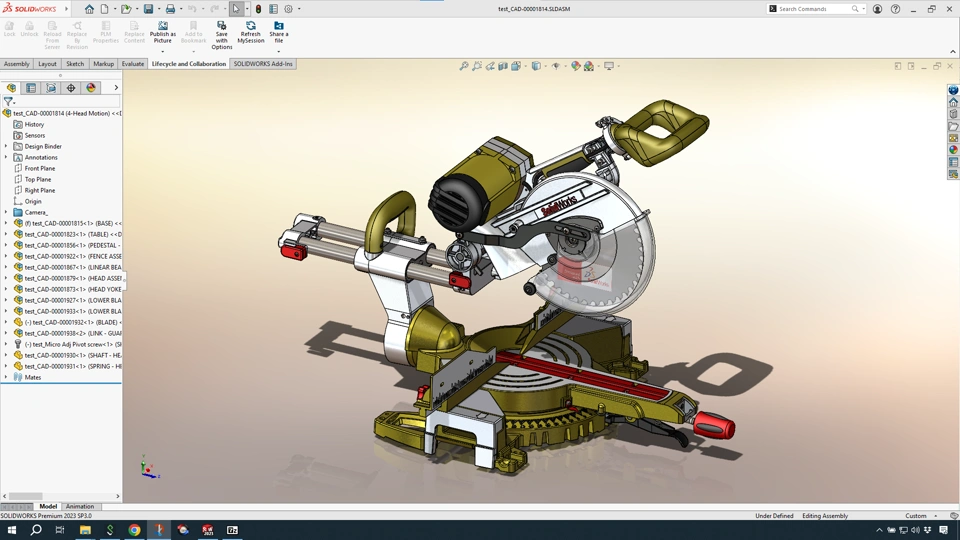
Task: Open Windows Start button on taskbar
Action: 11,530
